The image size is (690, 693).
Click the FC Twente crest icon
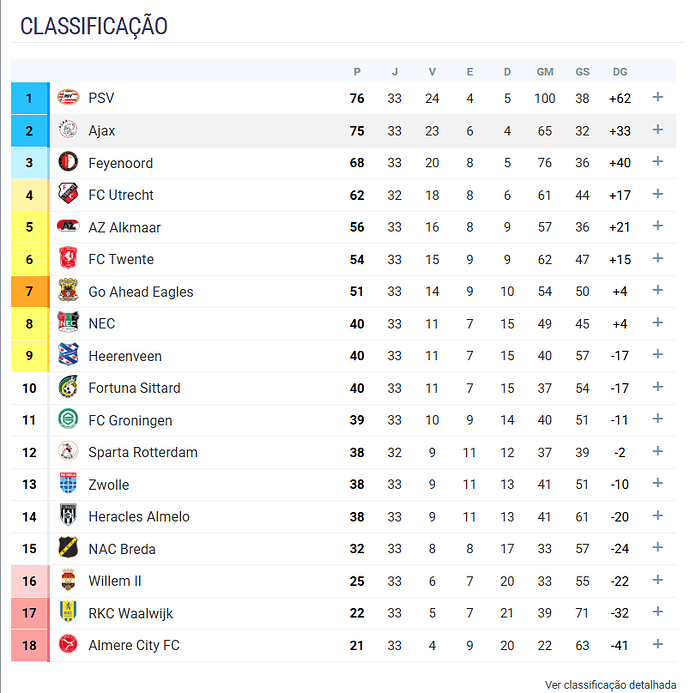(68, 259)
